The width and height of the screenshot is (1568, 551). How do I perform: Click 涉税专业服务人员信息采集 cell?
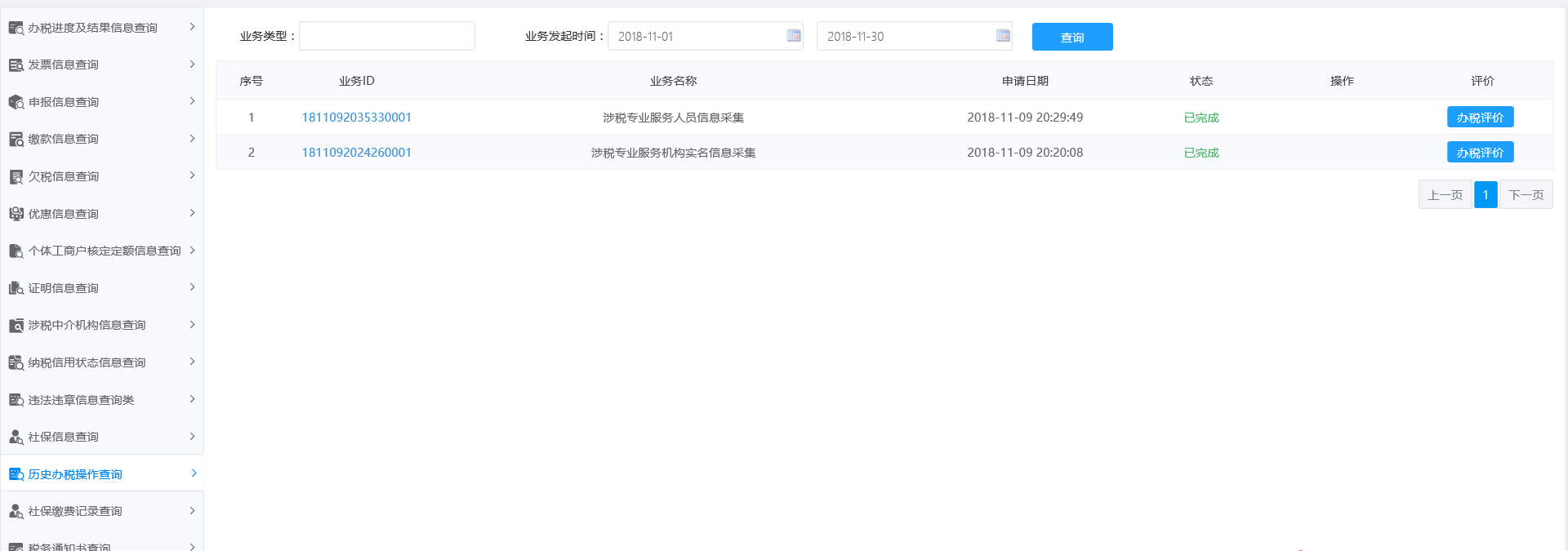(673, 118)
